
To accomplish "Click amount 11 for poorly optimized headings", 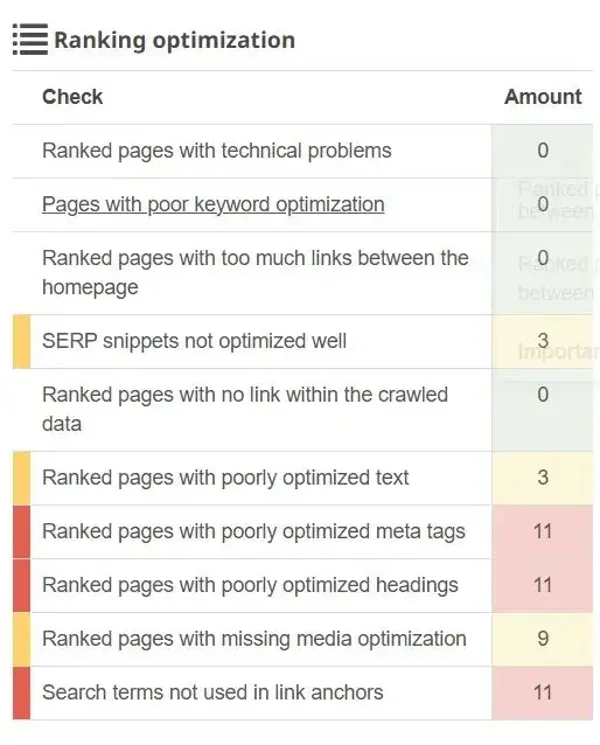I will point(542,585).
